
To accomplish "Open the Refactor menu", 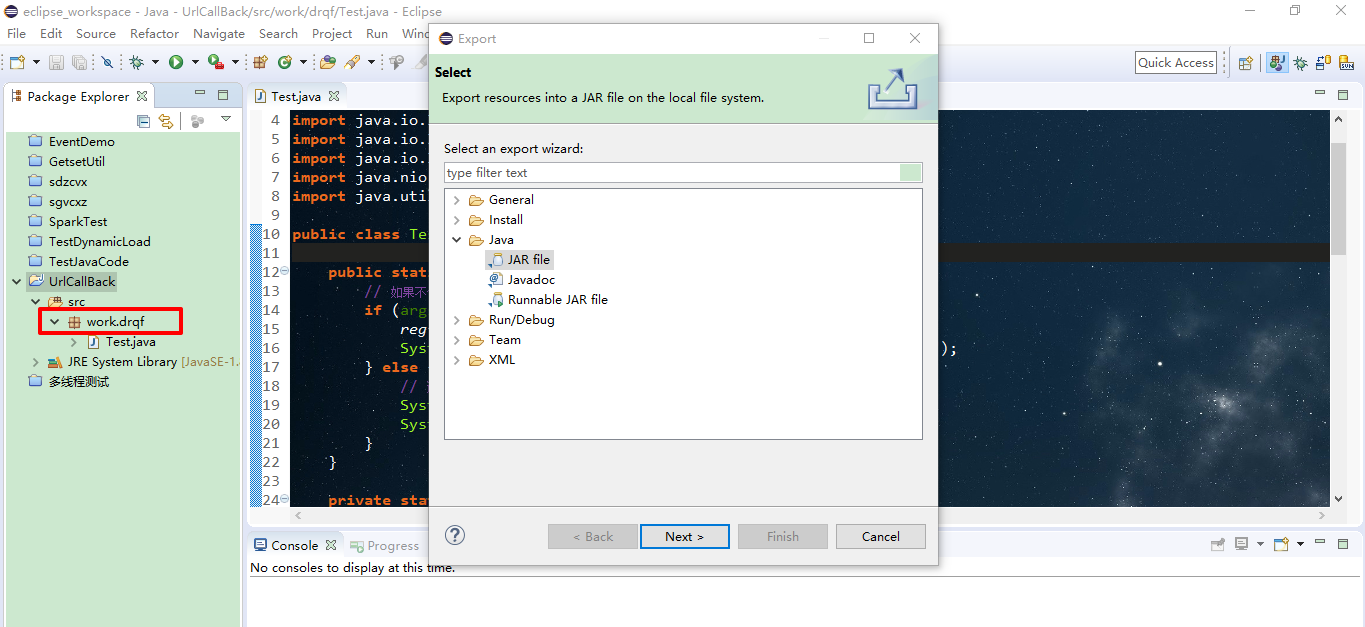I will pos(155,33).
